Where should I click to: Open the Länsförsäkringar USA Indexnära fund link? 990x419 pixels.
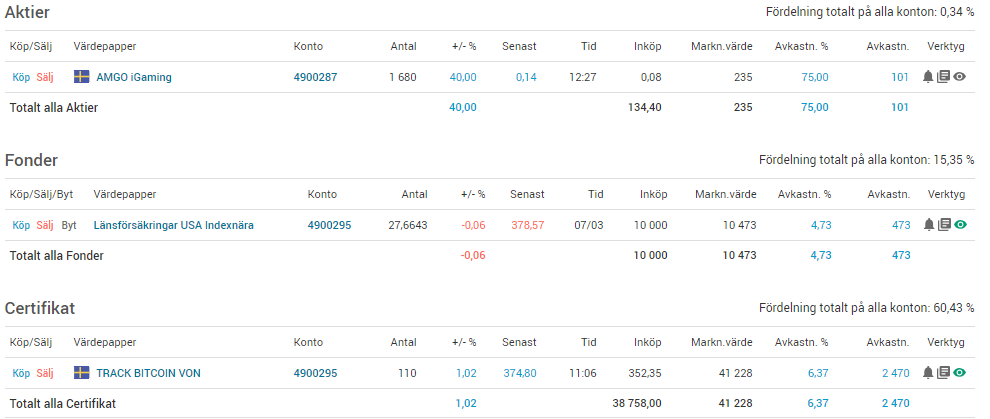pyautogui.click(x=174, y=225)
